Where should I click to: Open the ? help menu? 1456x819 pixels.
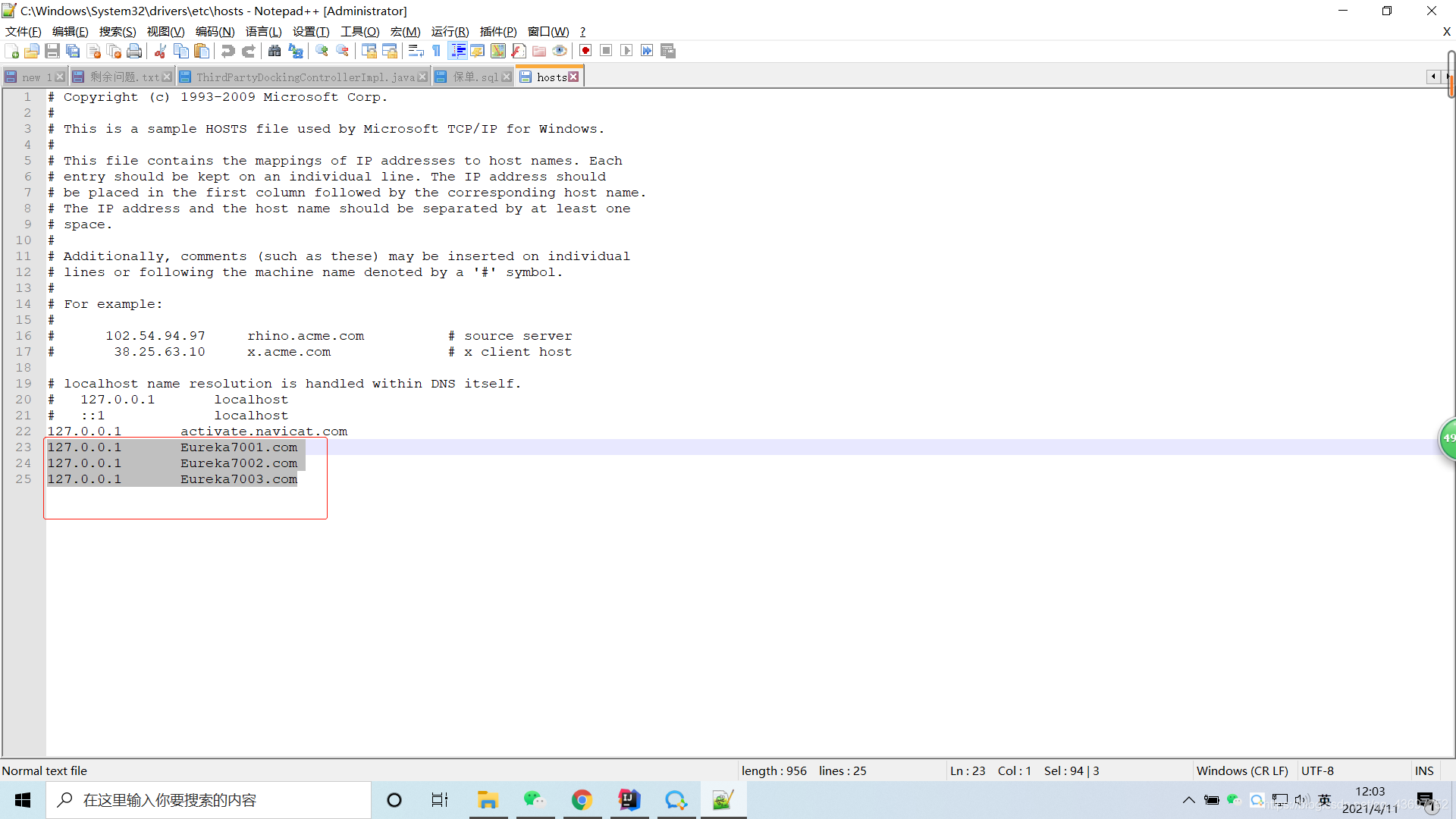tap(582, 31)
